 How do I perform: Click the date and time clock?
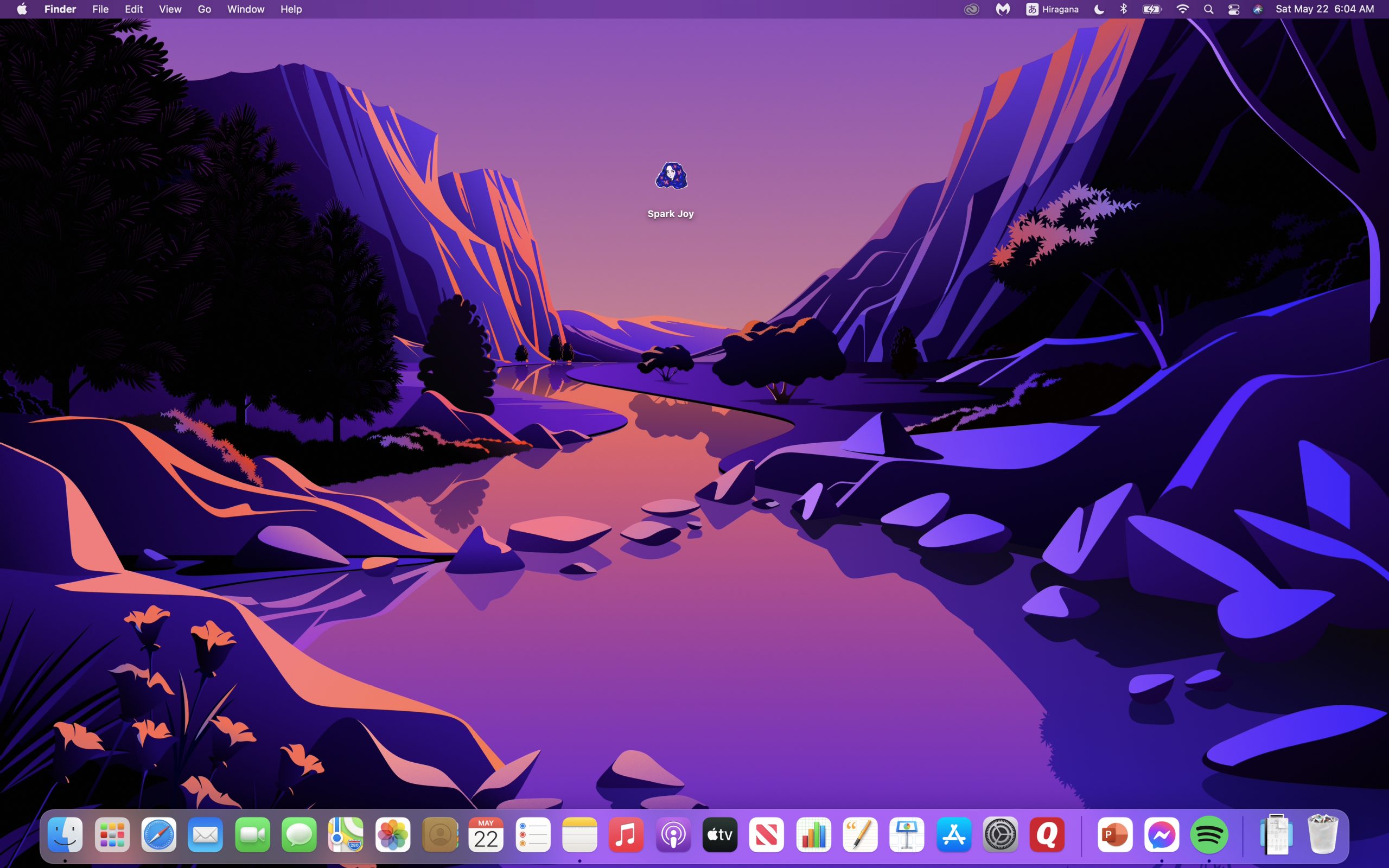coord(1324,9)
